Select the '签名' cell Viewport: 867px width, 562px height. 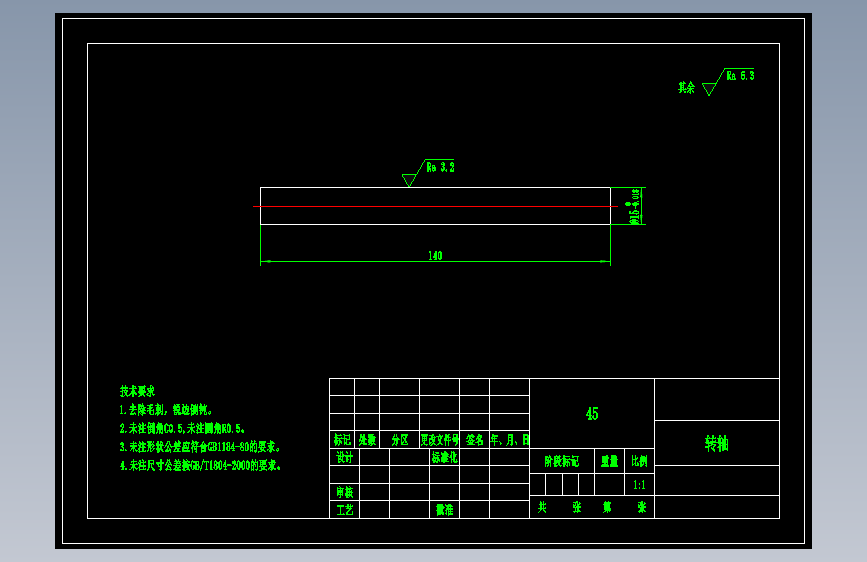click(474, 440)
